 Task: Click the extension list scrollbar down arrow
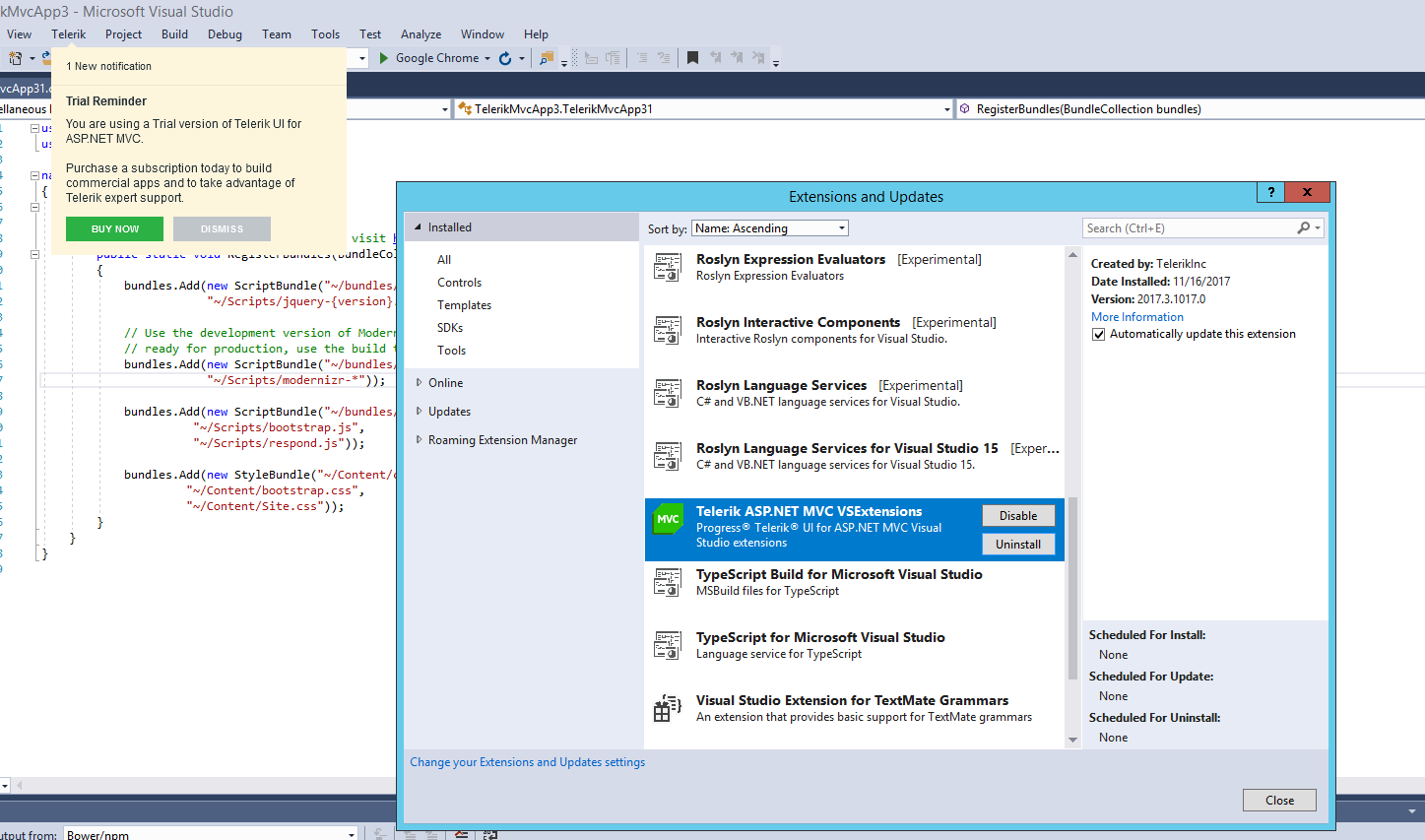pos(1072,740)
